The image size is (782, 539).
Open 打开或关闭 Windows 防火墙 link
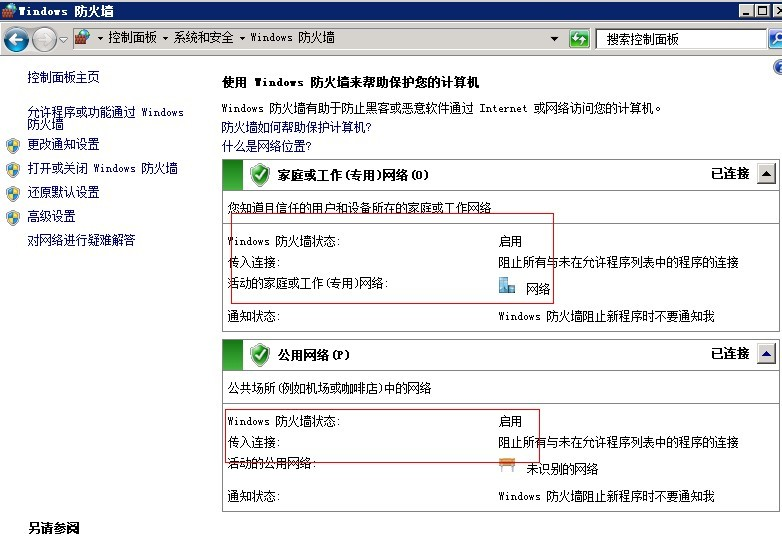[x=102, y=169]
